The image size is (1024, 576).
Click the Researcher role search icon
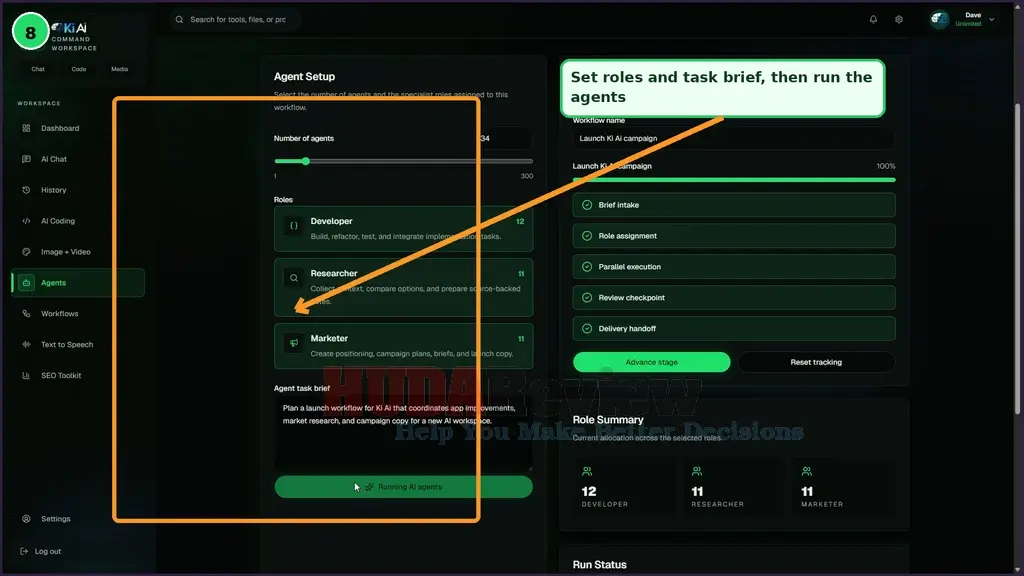[294, 278]
